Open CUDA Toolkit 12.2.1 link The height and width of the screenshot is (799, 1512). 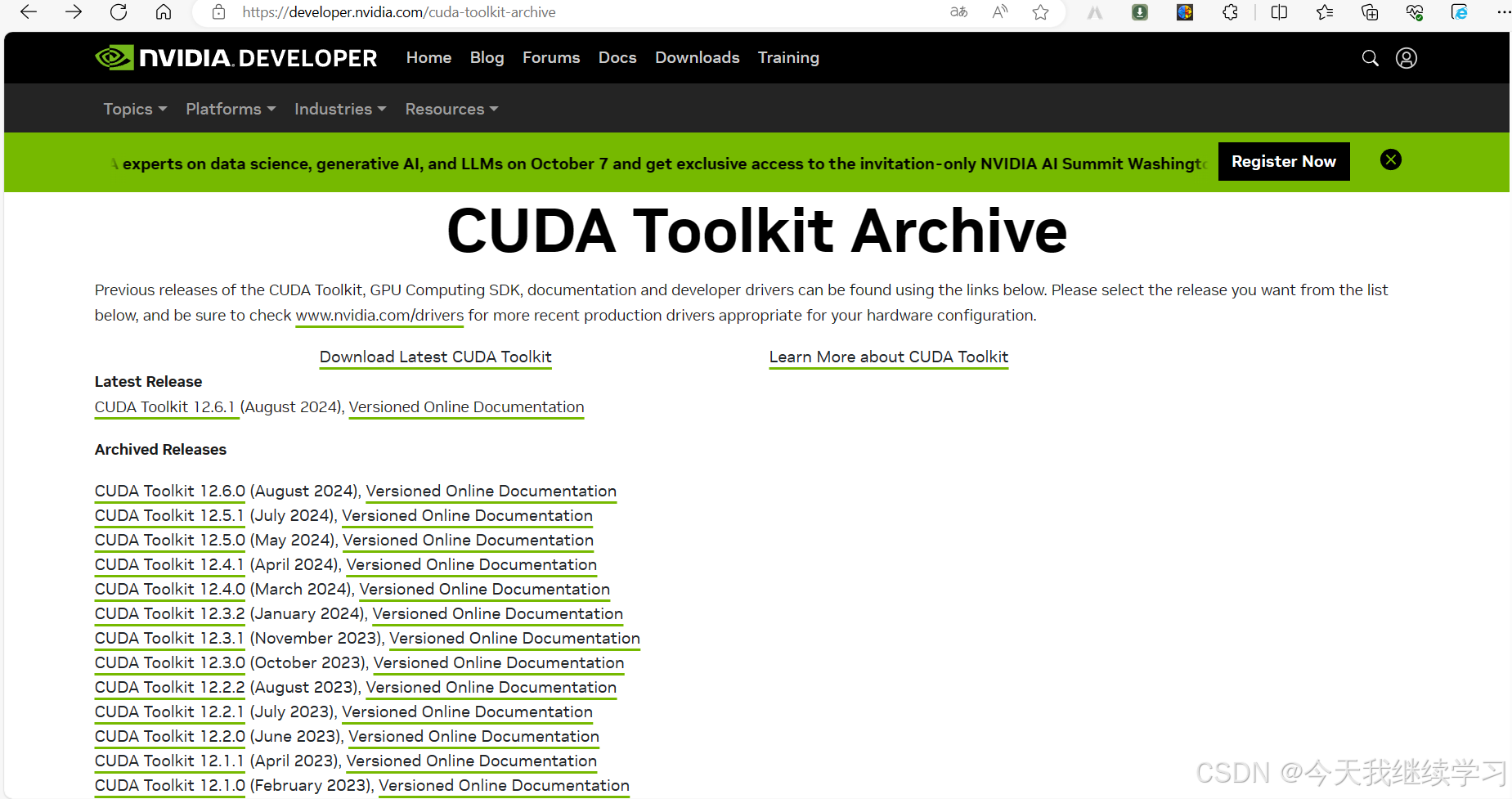(x=169, y=712)
